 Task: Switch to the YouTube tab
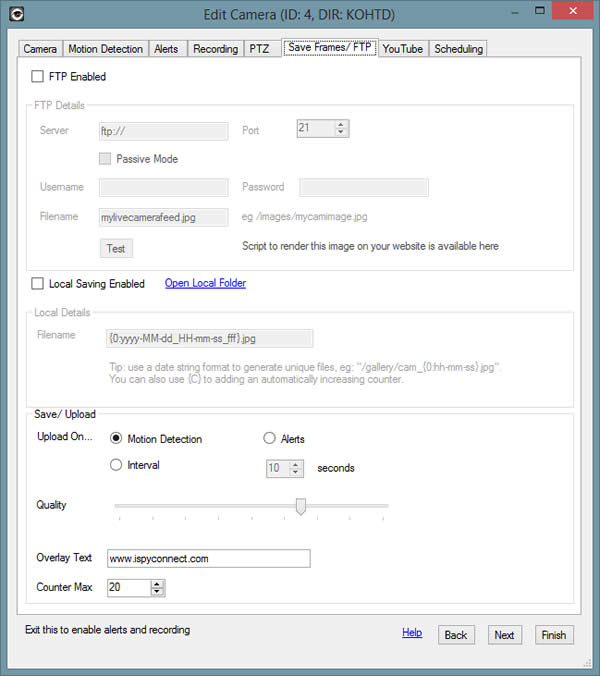(x=402, y=49)
